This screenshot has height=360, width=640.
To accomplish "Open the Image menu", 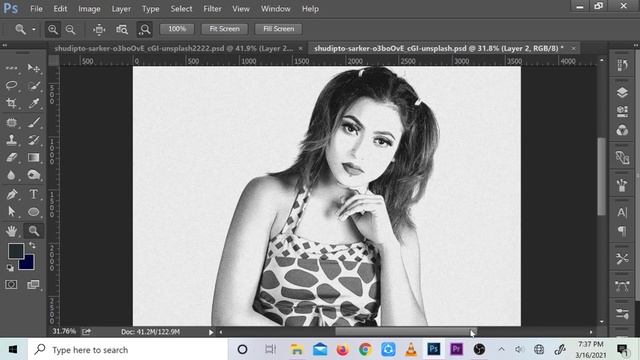I will (89, 9).
